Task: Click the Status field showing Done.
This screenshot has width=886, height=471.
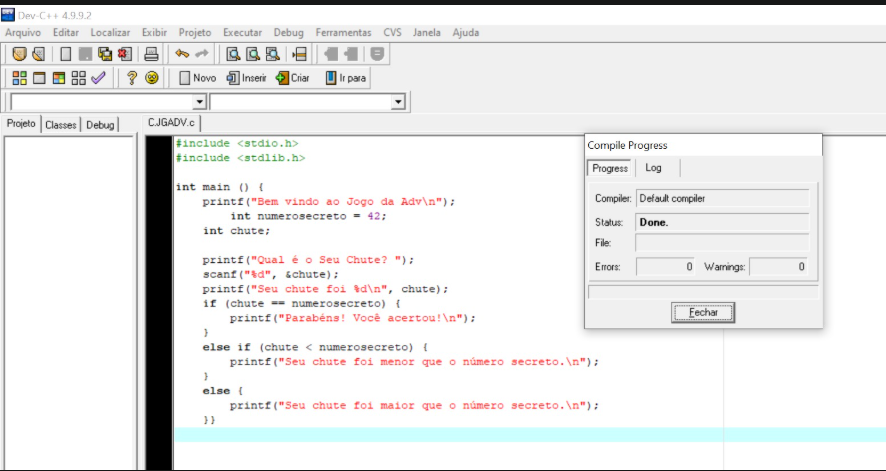Action: (722, 223)
